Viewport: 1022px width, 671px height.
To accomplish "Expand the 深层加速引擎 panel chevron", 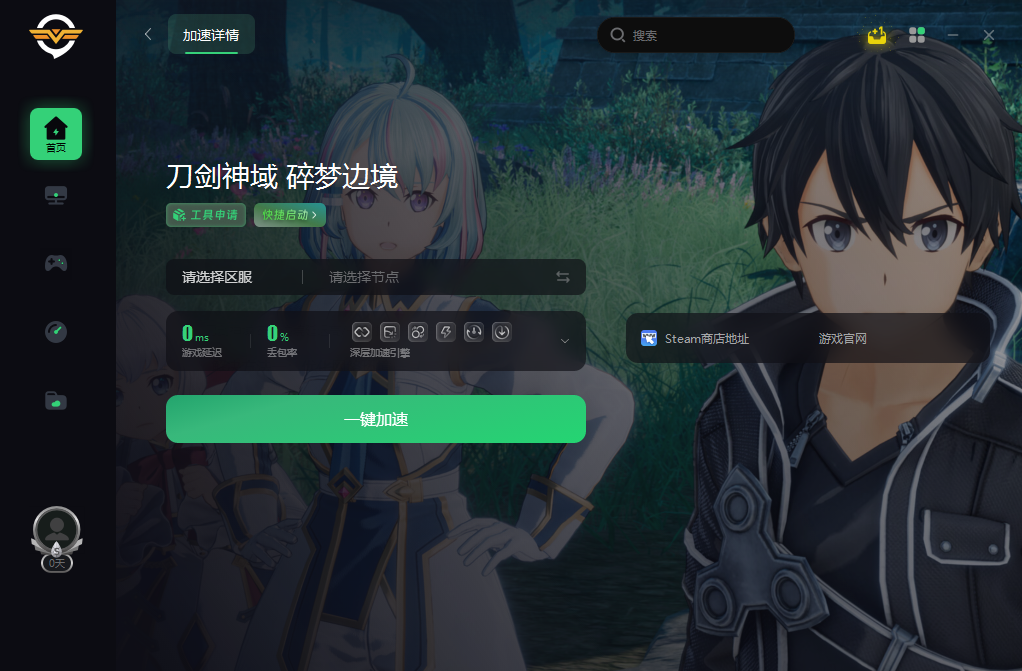I will (x=565, y=341).
